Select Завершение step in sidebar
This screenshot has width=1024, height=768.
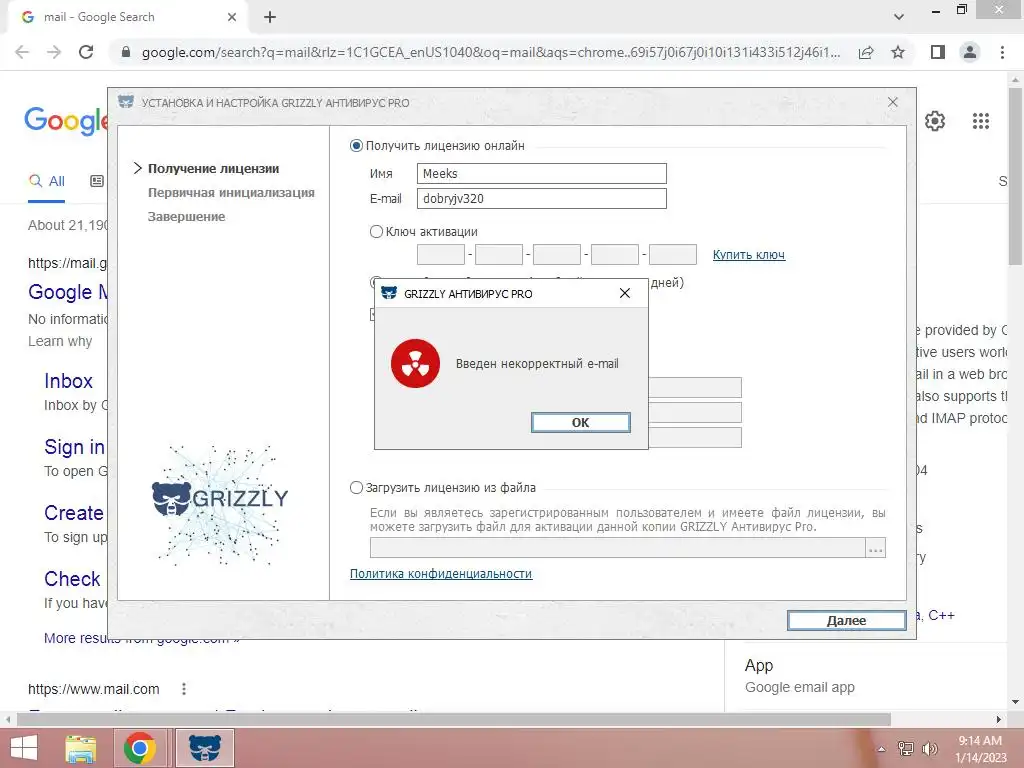pyautogui.click(x=186, y=217)
